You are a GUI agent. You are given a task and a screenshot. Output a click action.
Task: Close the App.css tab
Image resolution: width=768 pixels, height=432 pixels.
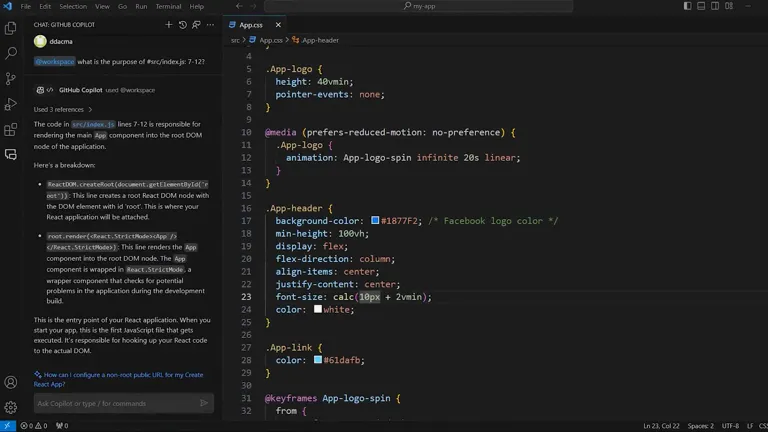[278, 24]
